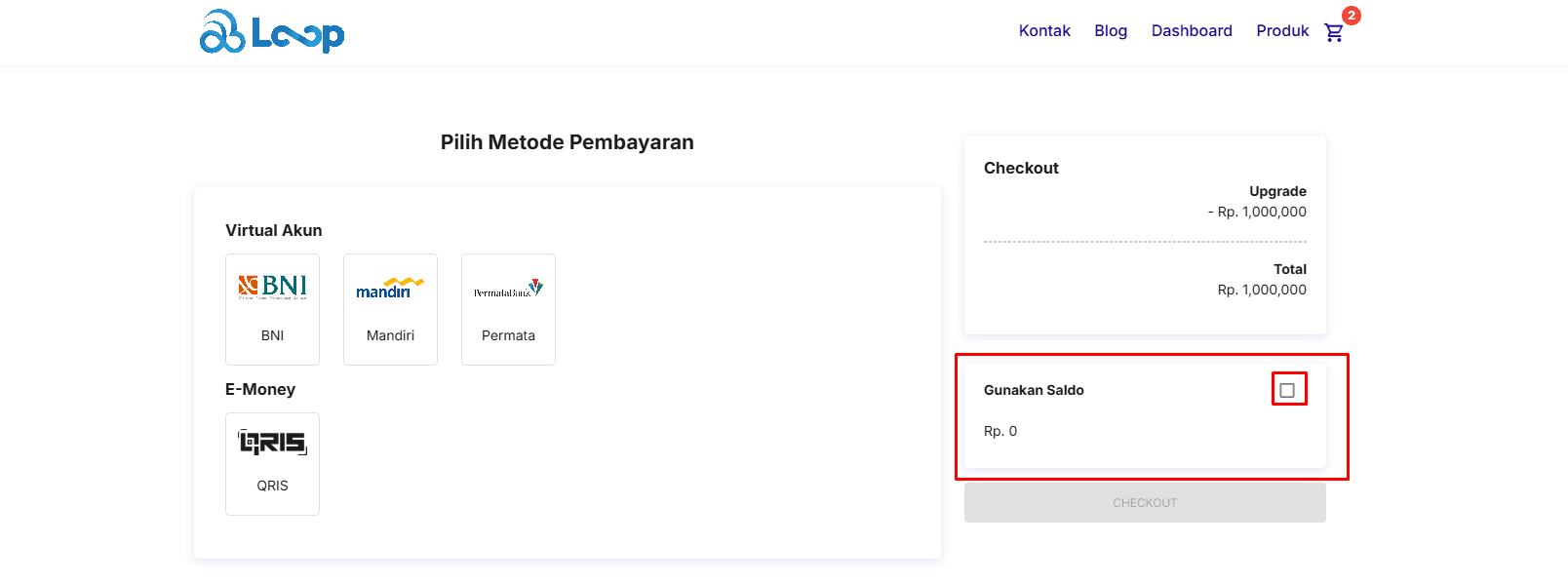Open the shopping cart icon
This screenshot has width=1568, height=584.
1335,32
